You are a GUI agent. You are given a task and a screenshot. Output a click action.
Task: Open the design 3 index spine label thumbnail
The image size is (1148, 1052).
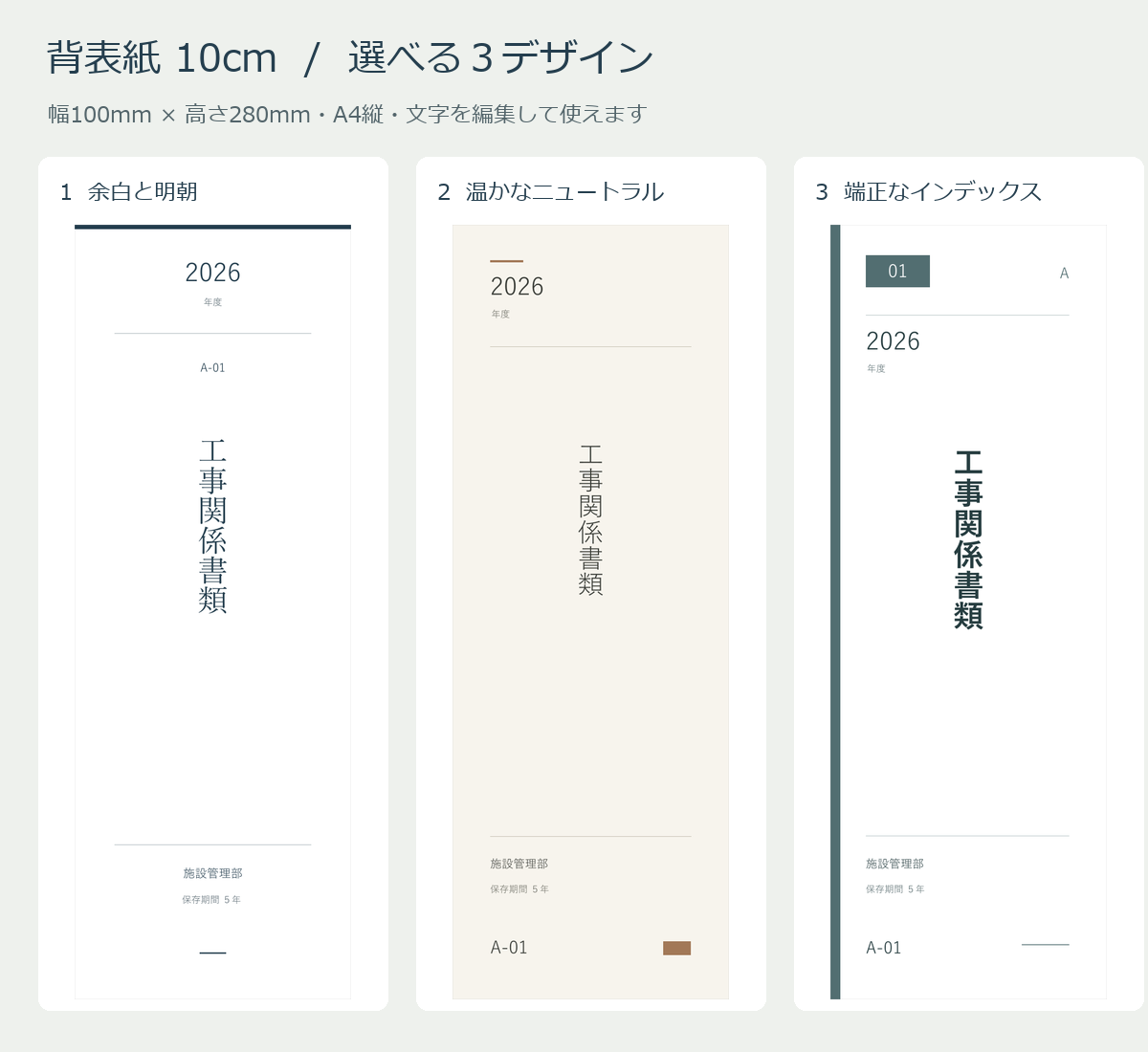point(968,612)
